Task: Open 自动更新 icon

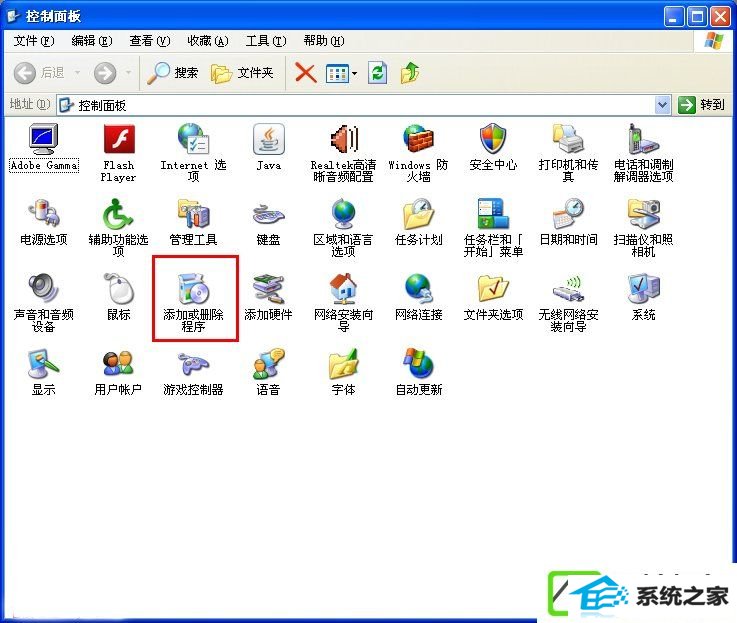Action: [418, 363]
